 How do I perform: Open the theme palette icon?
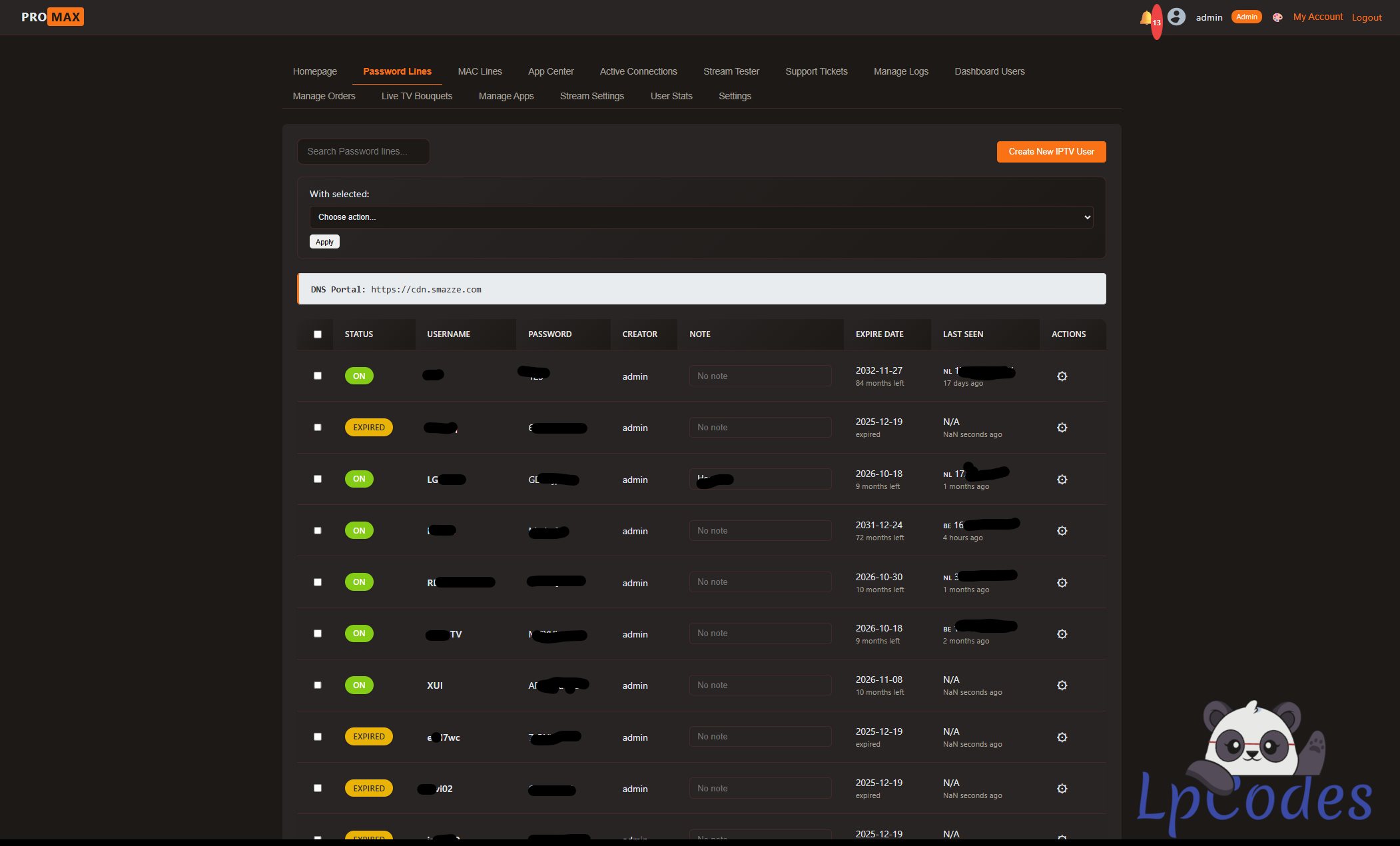click(x=1277, y=17)
